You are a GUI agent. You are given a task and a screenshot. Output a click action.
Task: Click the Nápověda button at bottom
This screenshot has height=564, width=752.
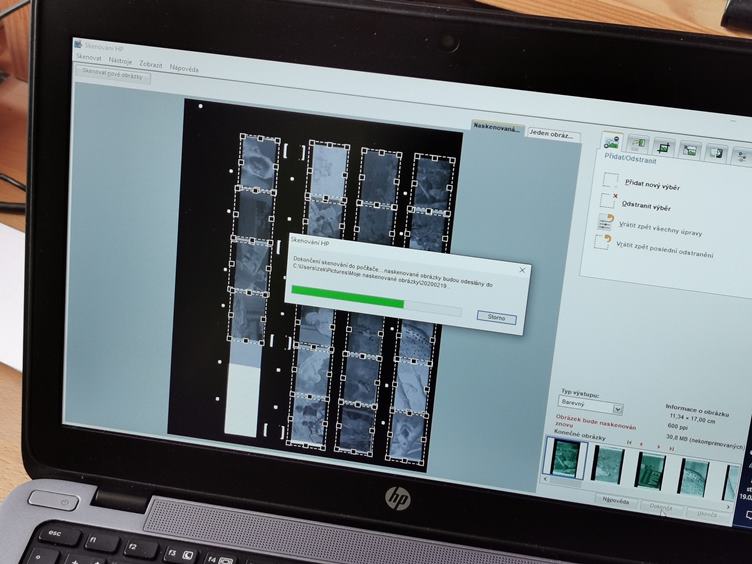pyautogui.click(x=616, y=501)
